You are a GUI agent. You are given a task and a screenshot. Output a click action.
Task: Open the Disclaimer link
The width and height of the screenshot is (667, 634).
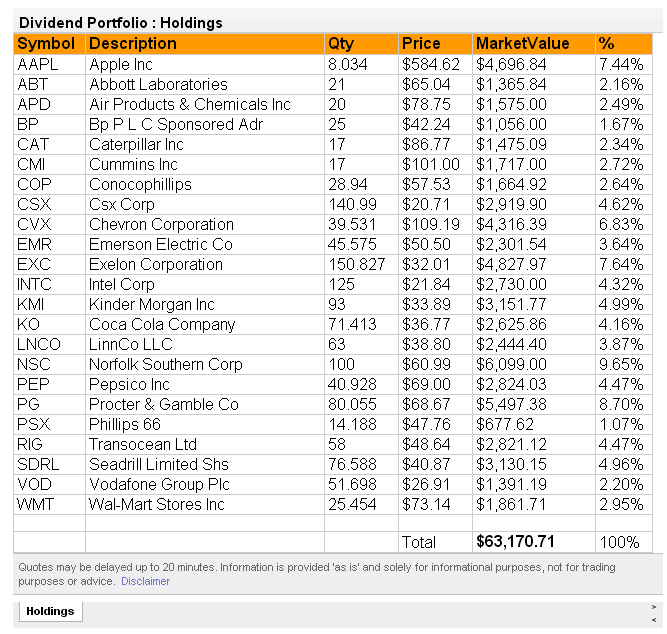coord(146,581)
